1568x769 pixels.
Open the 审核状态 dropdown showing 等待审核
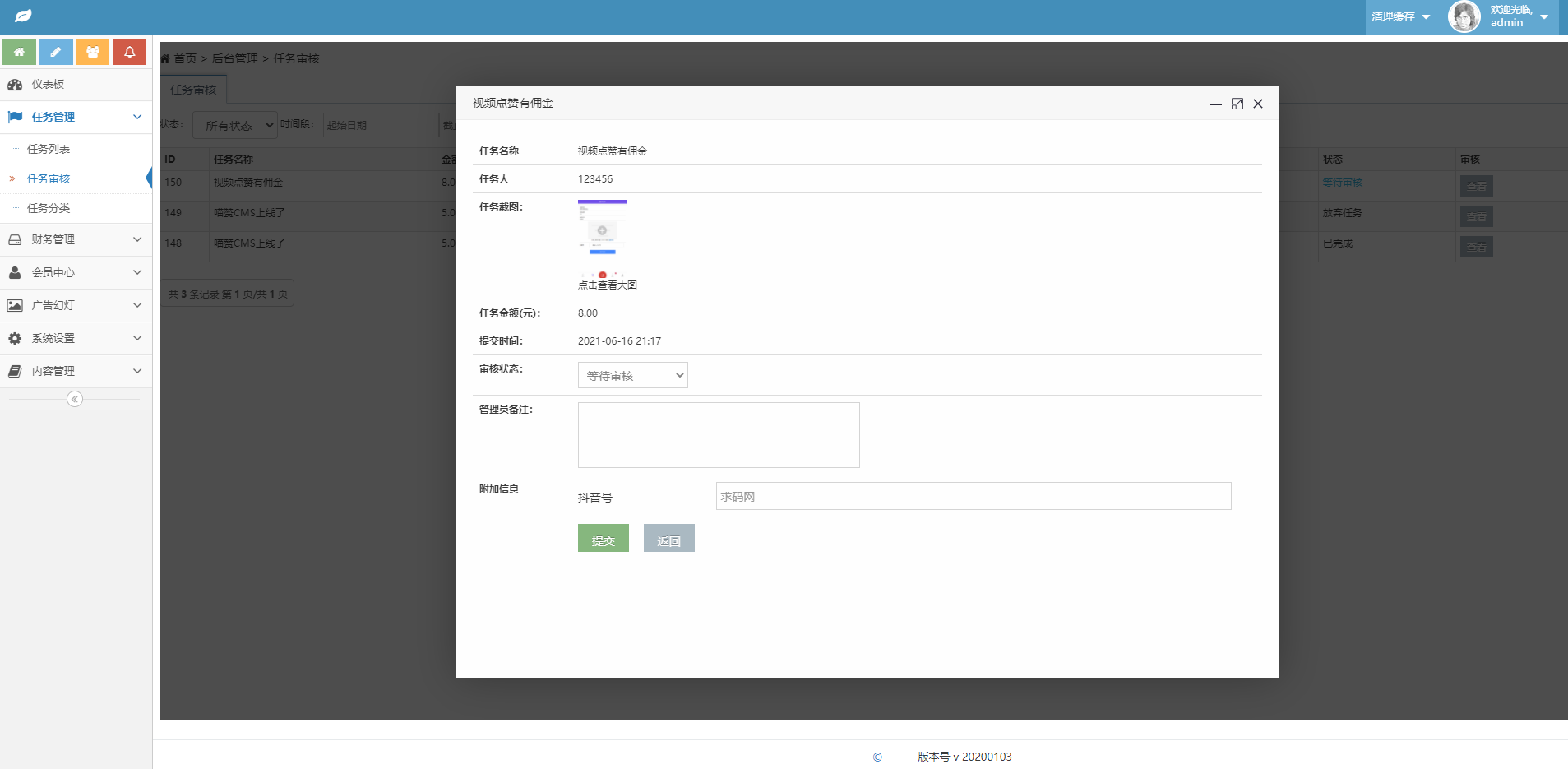[x=632, y=375]
